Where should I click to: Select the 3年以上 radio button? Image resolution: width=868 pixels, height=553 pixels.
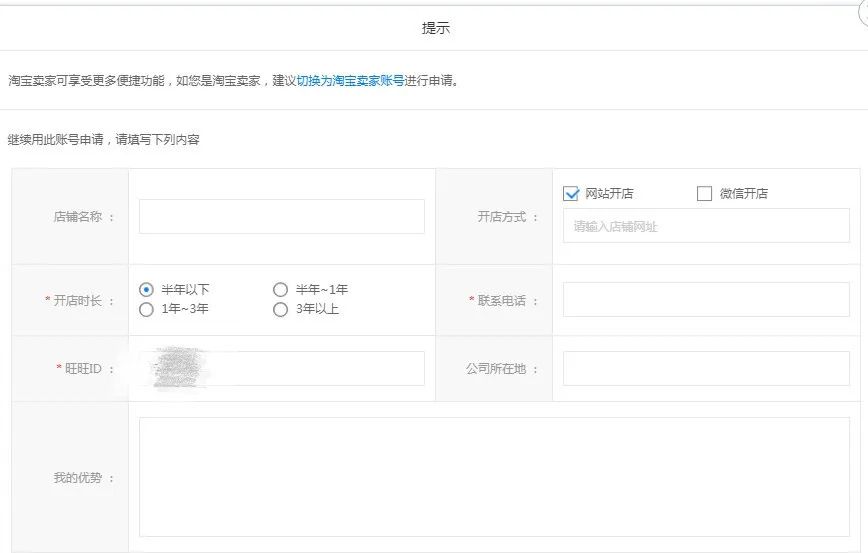click(281, 310)
